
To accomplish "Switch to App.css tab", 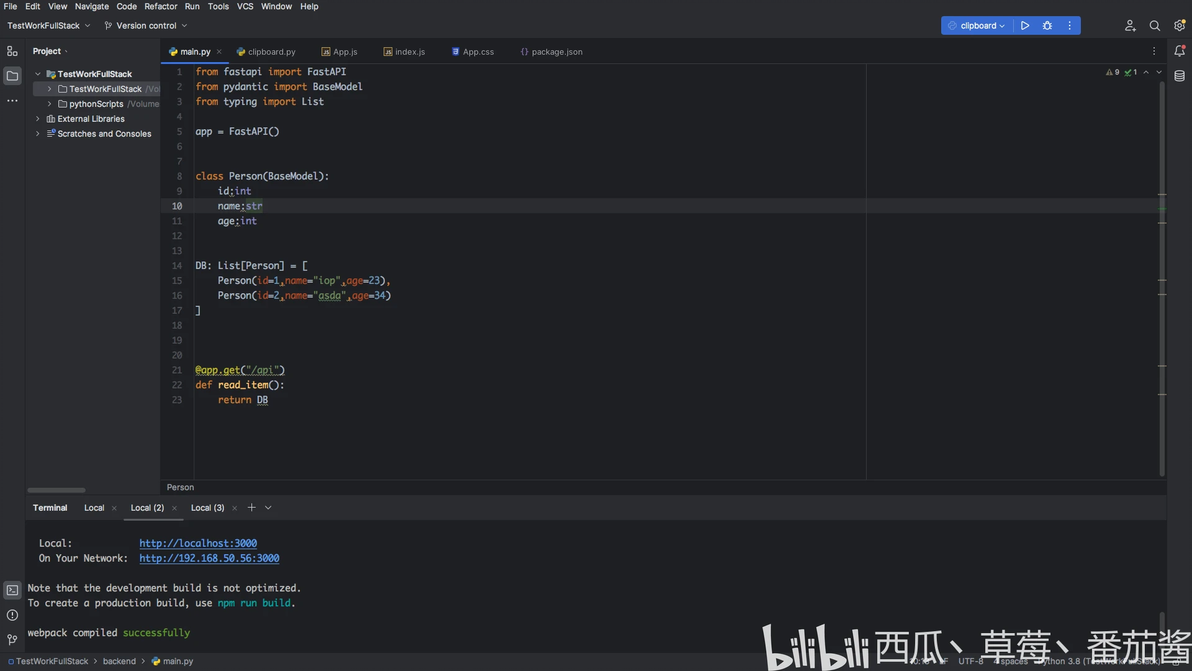I will coord(472,52).
